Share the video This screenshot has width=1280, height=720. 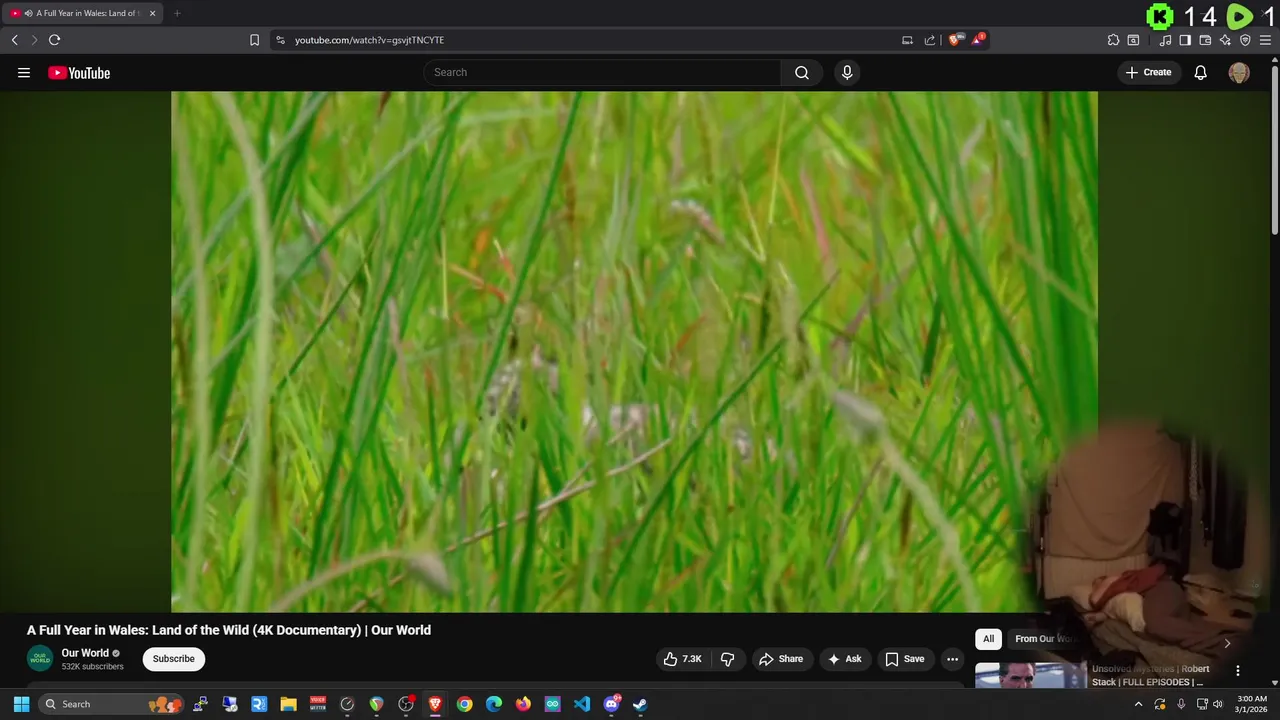pos(781,659)
